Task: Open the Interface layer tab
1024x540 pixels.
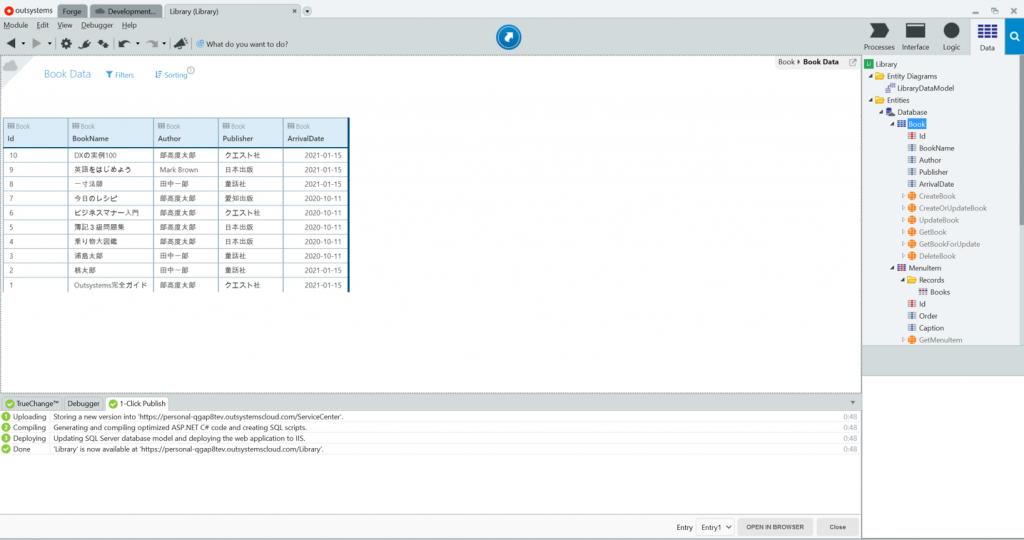Action: pyautogui.click(x=915, y=36)
